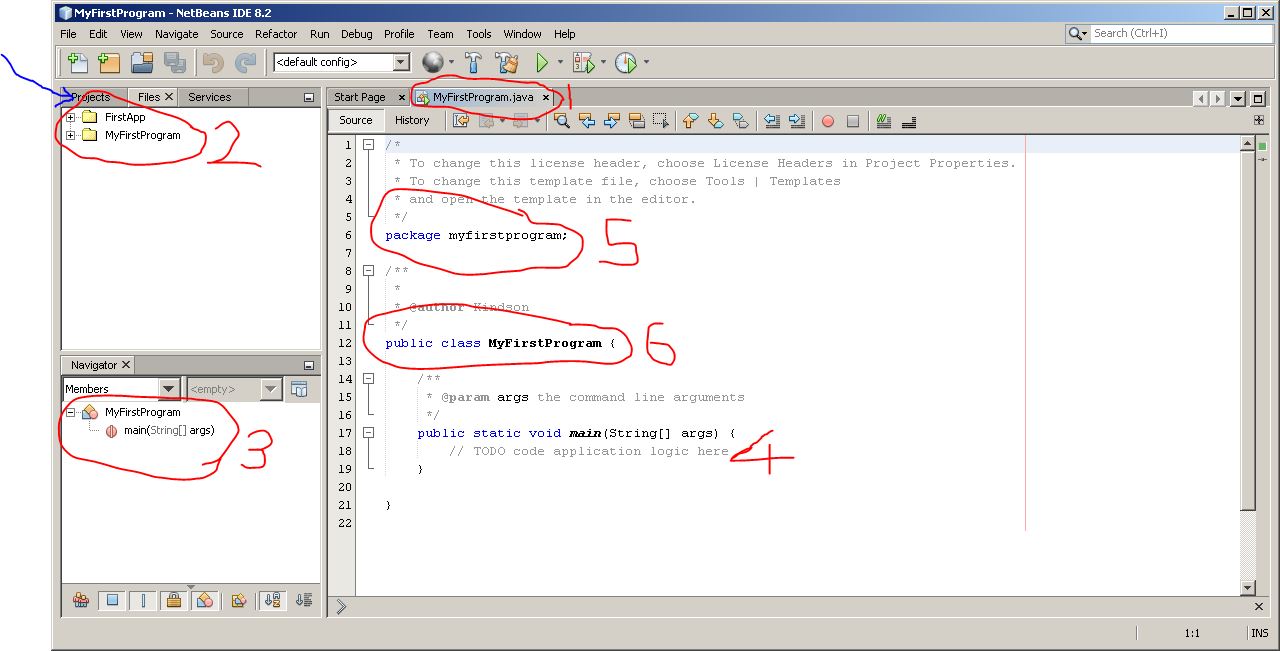Start macro recording with the red circle icon

point(827,120)
